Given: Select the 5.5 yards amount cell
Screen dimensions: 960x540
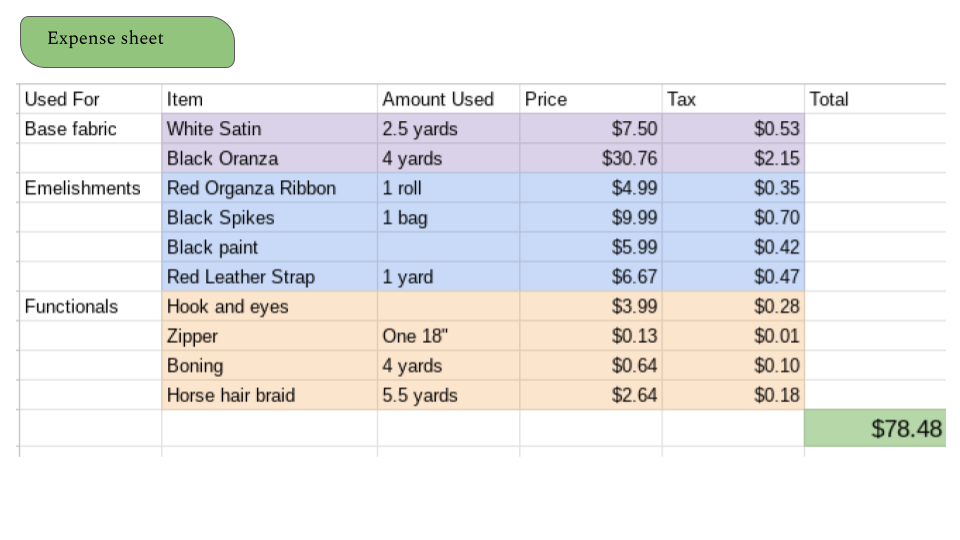Looking at the screenshot, I should click(x=448, y=395).
